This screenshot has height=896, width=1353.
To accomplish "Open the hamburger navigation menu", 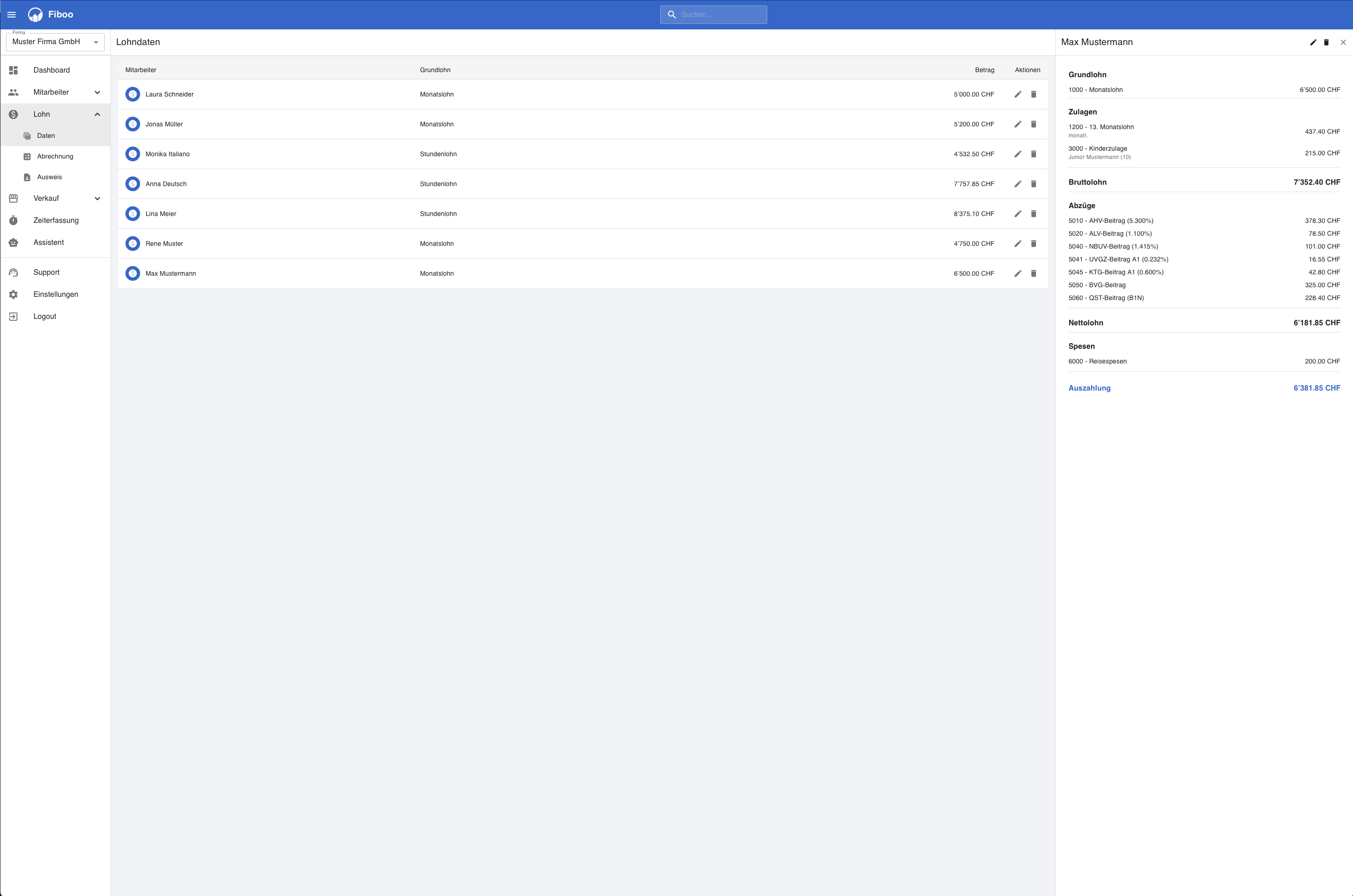I will (x=11, y=14).
